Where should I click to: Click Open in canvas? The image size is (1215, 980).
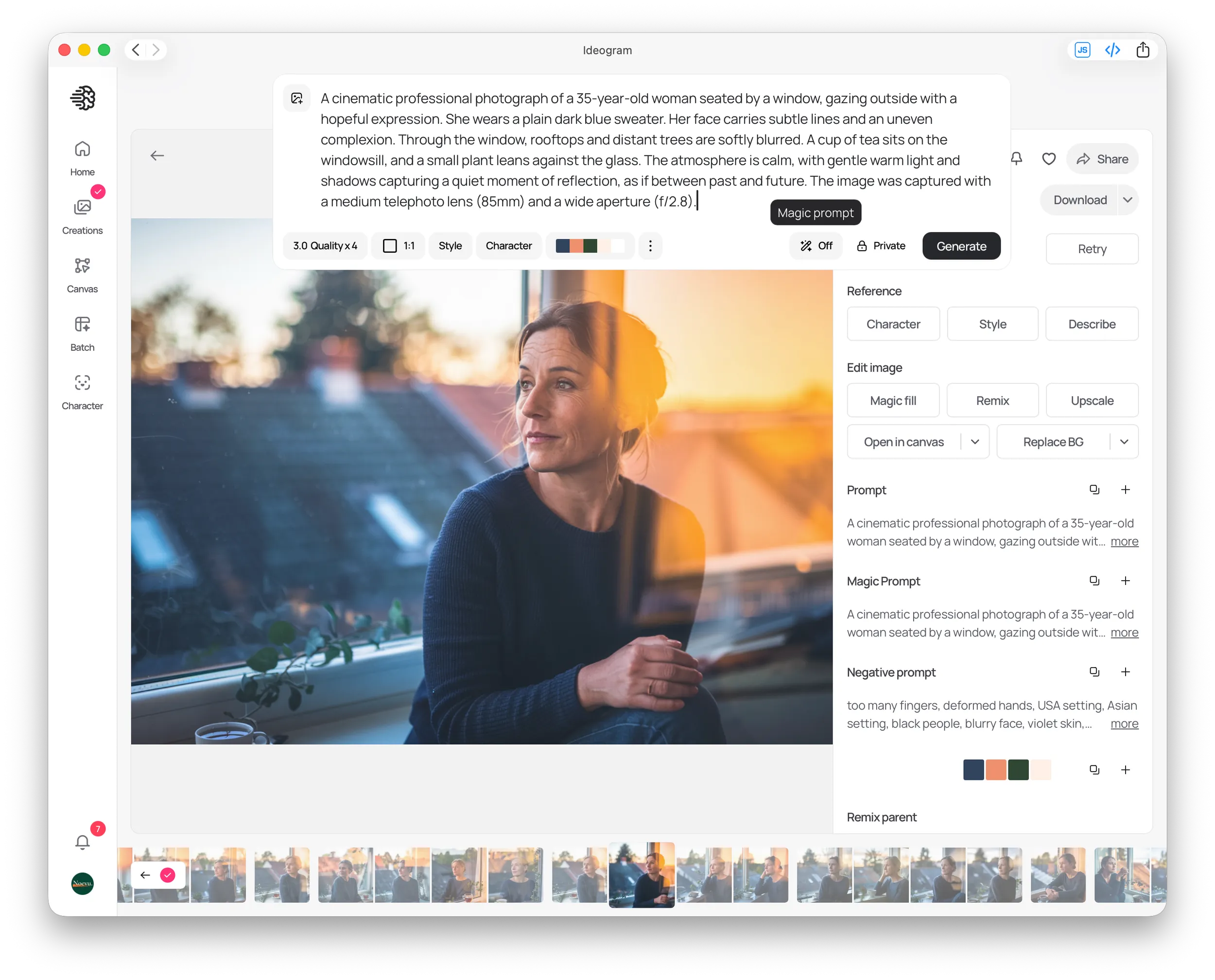[903, 442]
